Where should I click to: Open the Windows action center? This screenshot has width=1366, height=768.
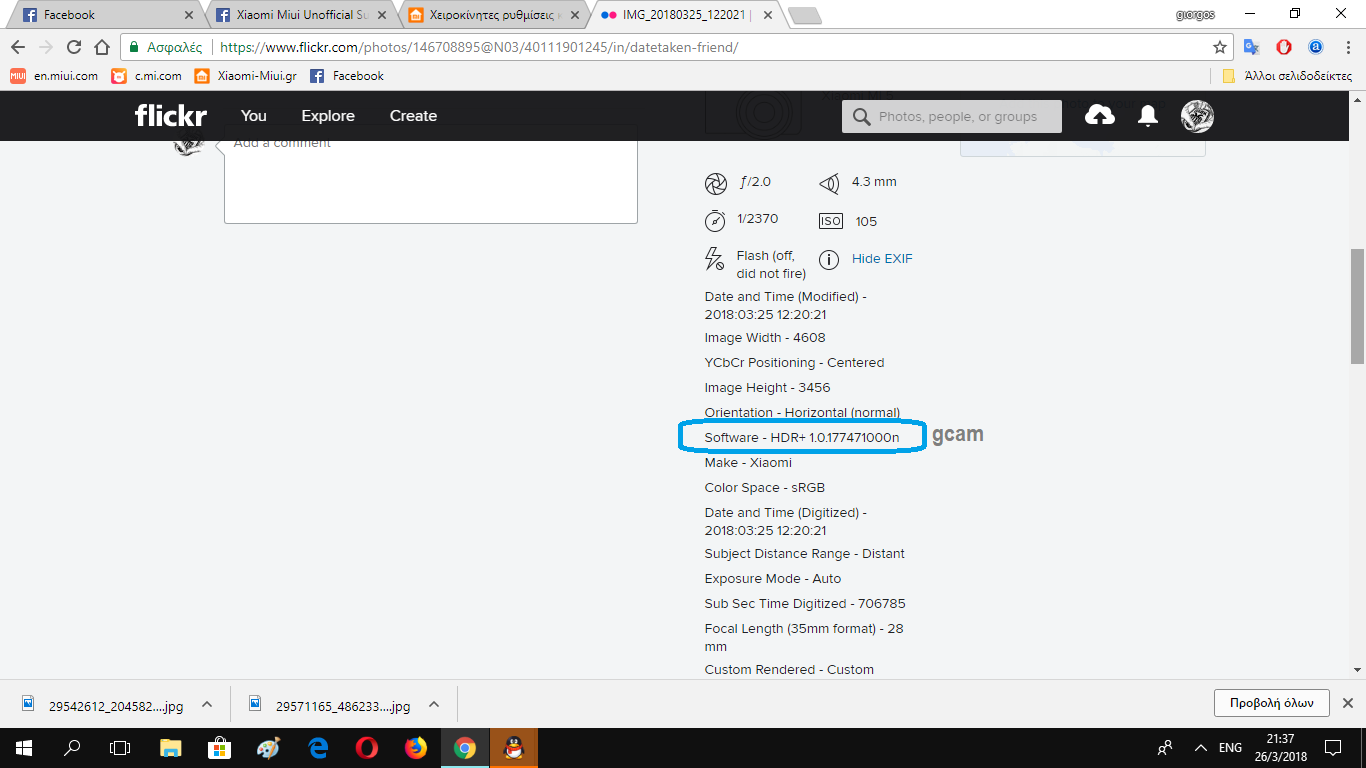pos(1333,748)
